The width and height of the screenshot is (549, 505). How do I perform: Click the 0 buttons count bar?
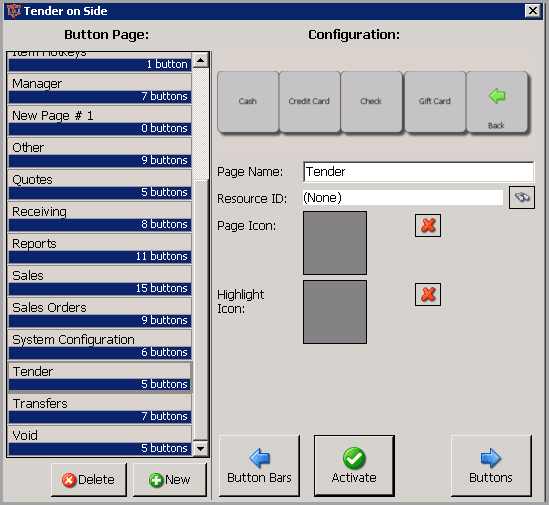[100, 129]
